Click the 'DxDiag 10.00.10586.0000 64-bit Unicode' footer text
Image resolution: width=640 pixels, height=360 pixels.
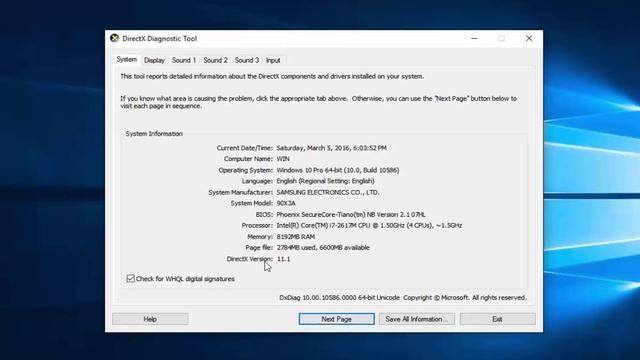(x=339, y=298)
